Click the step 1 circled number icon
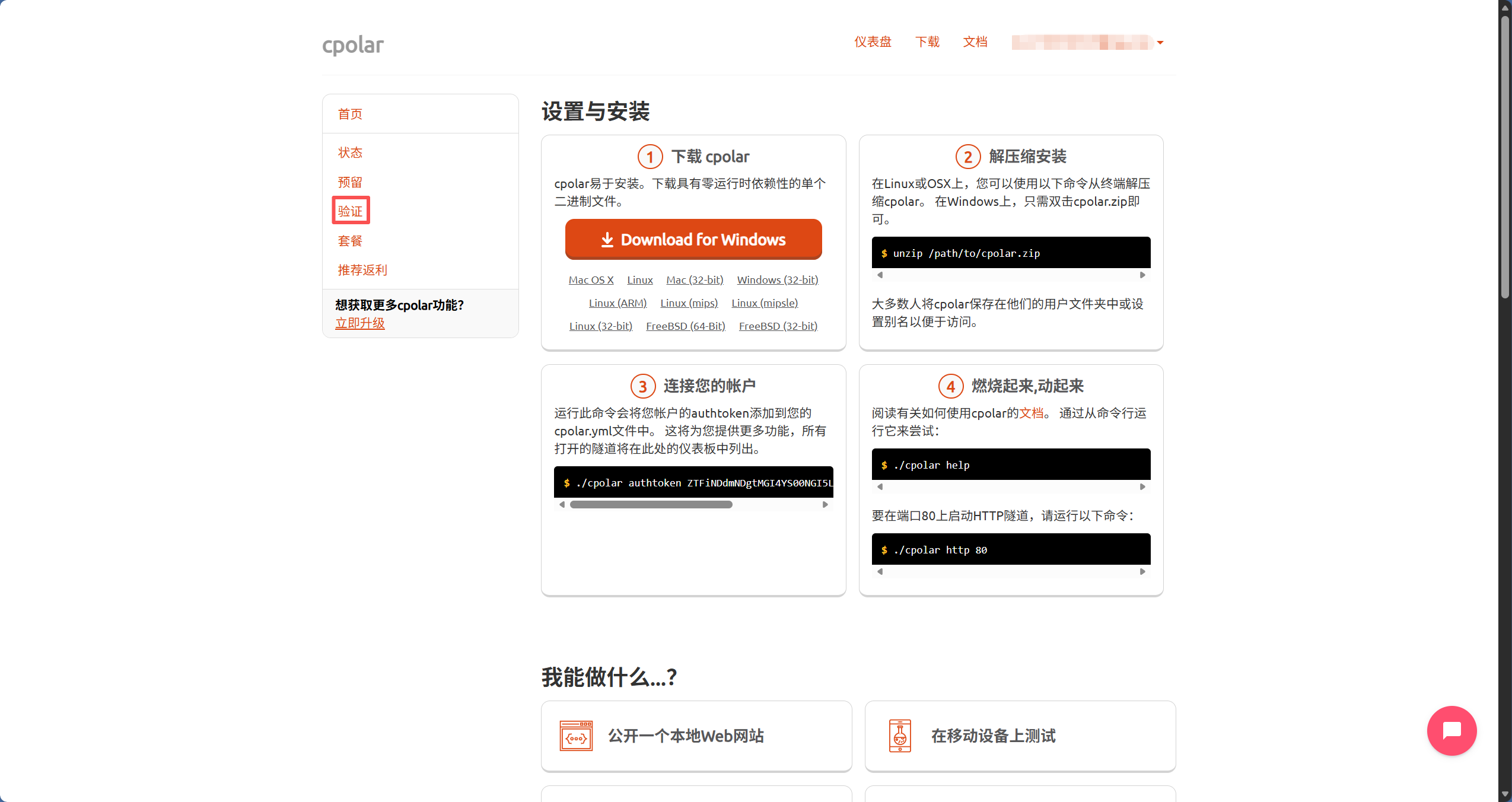This screenshot has width=1512, height=802. point(650,157)
